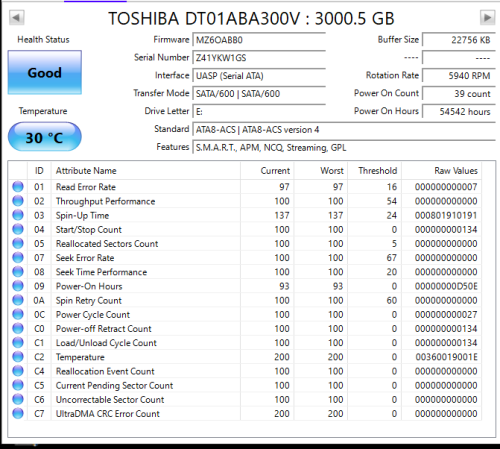
Task: Click status orb for Seek Error Rate
Action: tap(18, 258)
